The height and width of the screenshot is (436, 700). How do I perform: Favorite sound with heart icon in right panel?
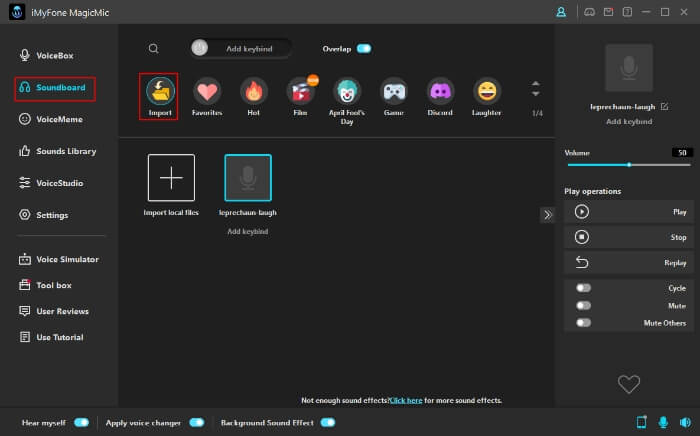(x=629, y=384)
